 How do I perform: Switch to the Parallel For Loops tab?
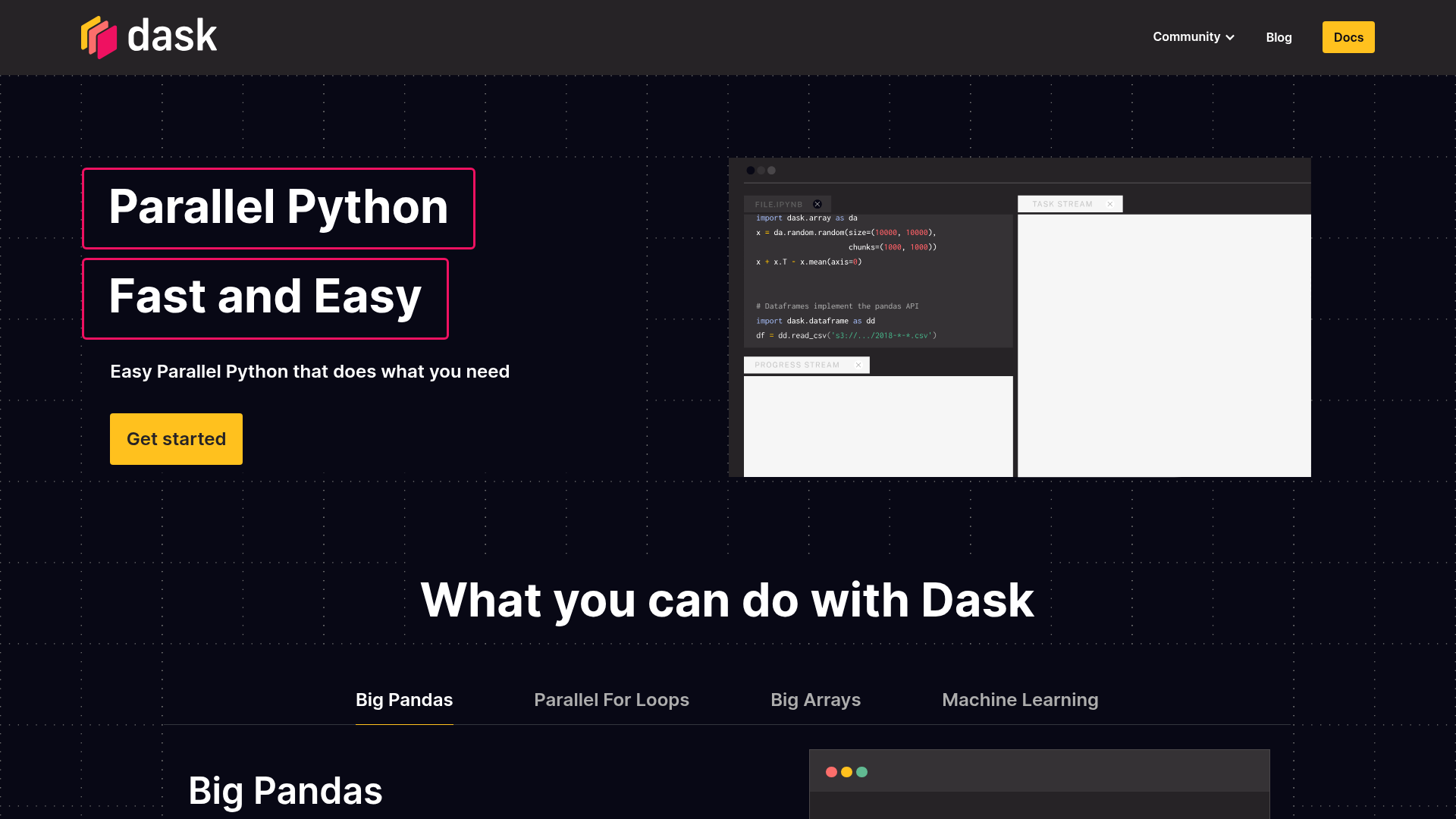point(611,699)
